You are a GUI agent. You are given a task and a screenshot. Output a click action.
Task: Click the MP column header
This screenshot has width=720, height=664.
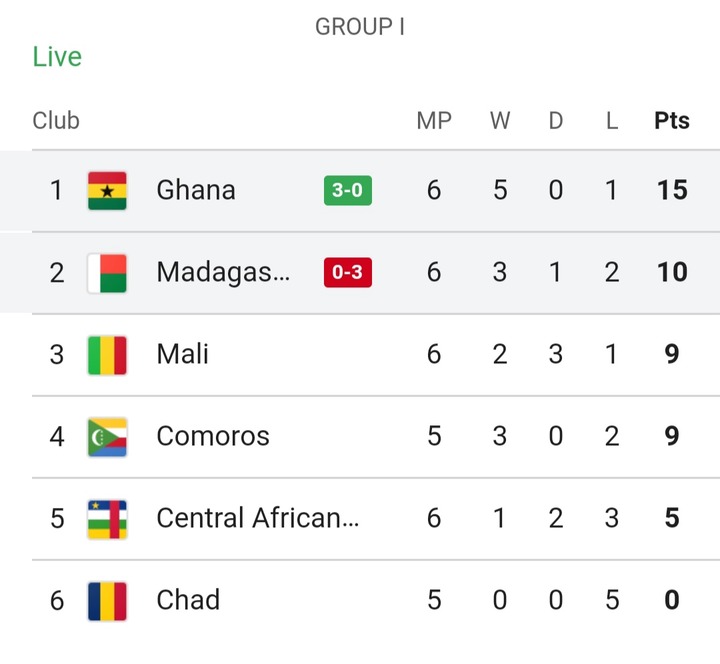(x=434, y=121)
